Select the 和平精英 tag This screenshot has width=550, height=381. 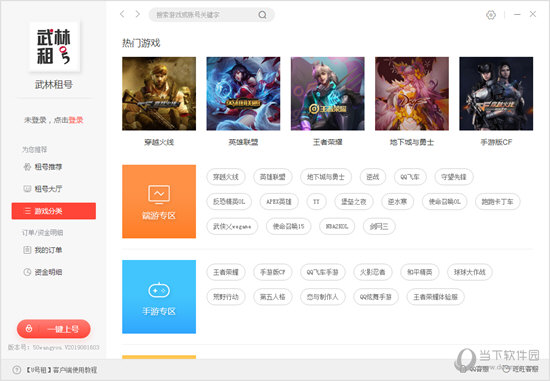point(420,272)
